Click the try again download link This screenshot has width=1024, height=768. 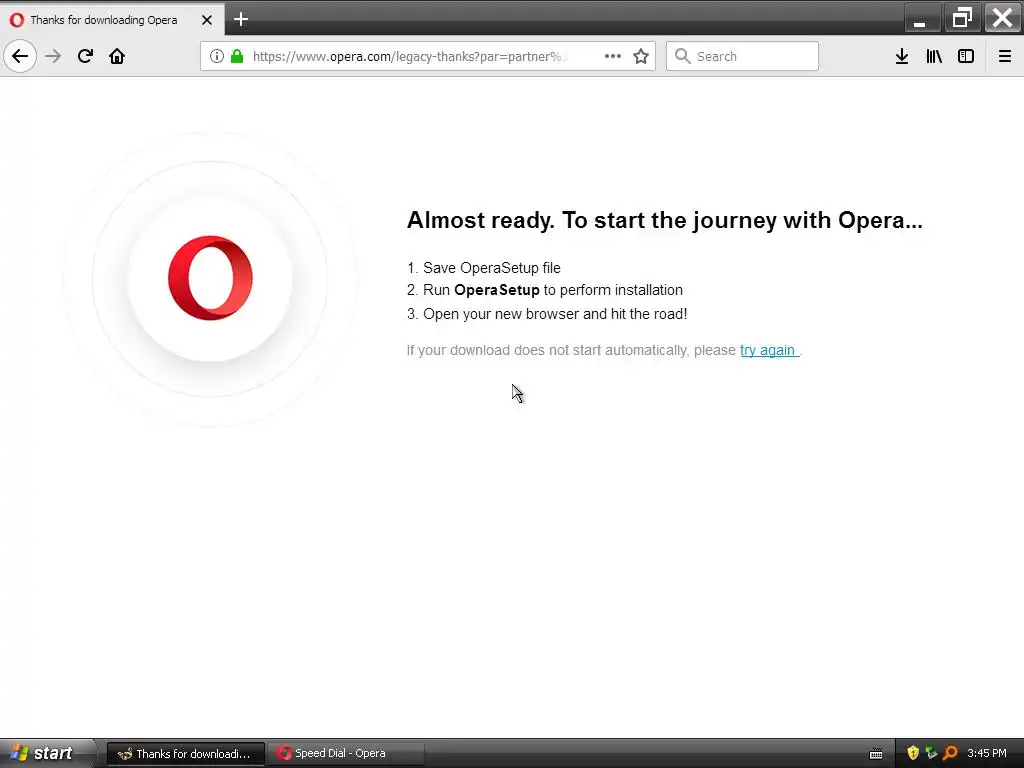(x=769, y=350)
